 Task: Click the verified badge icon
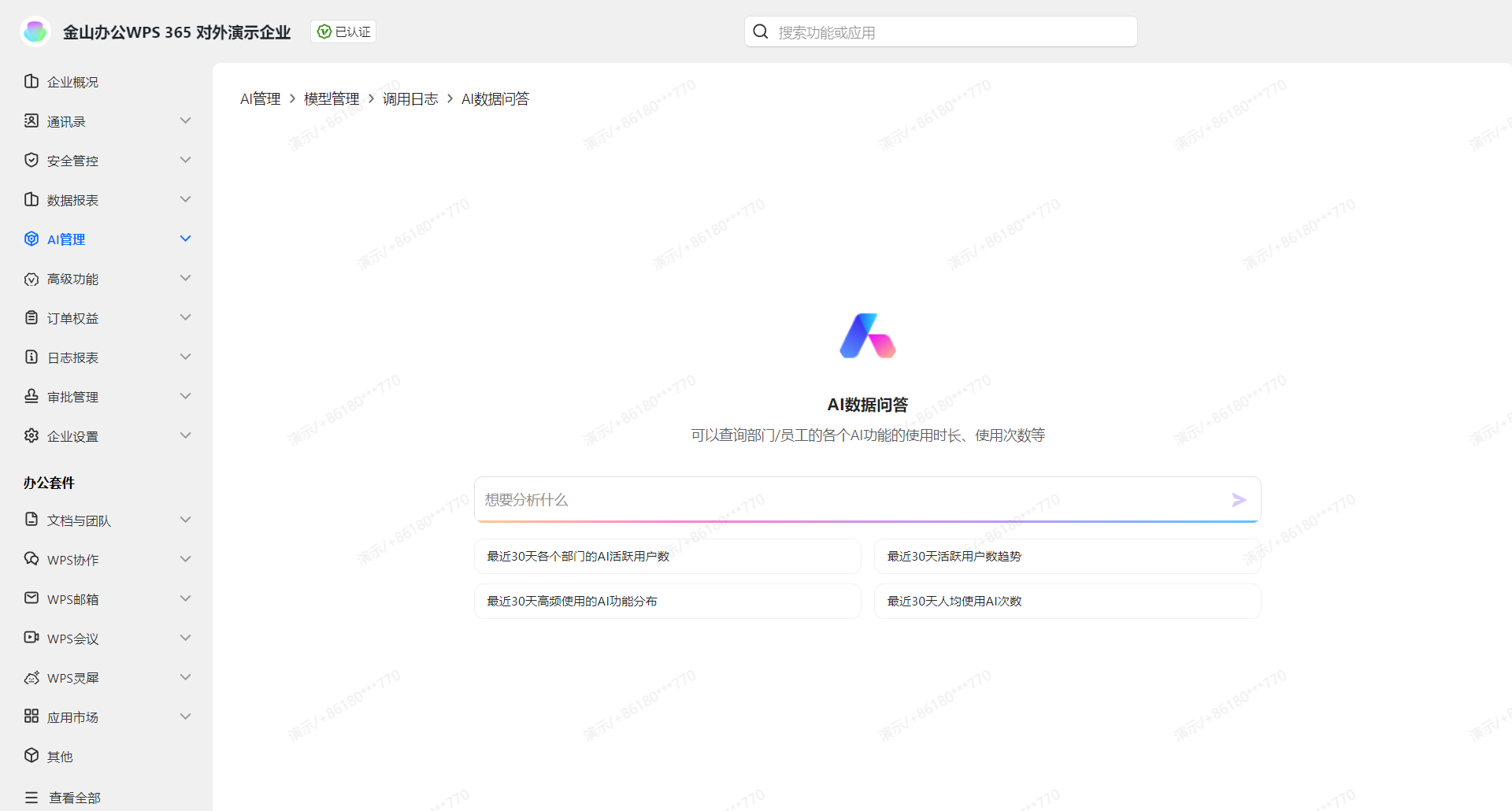point(324,31)
